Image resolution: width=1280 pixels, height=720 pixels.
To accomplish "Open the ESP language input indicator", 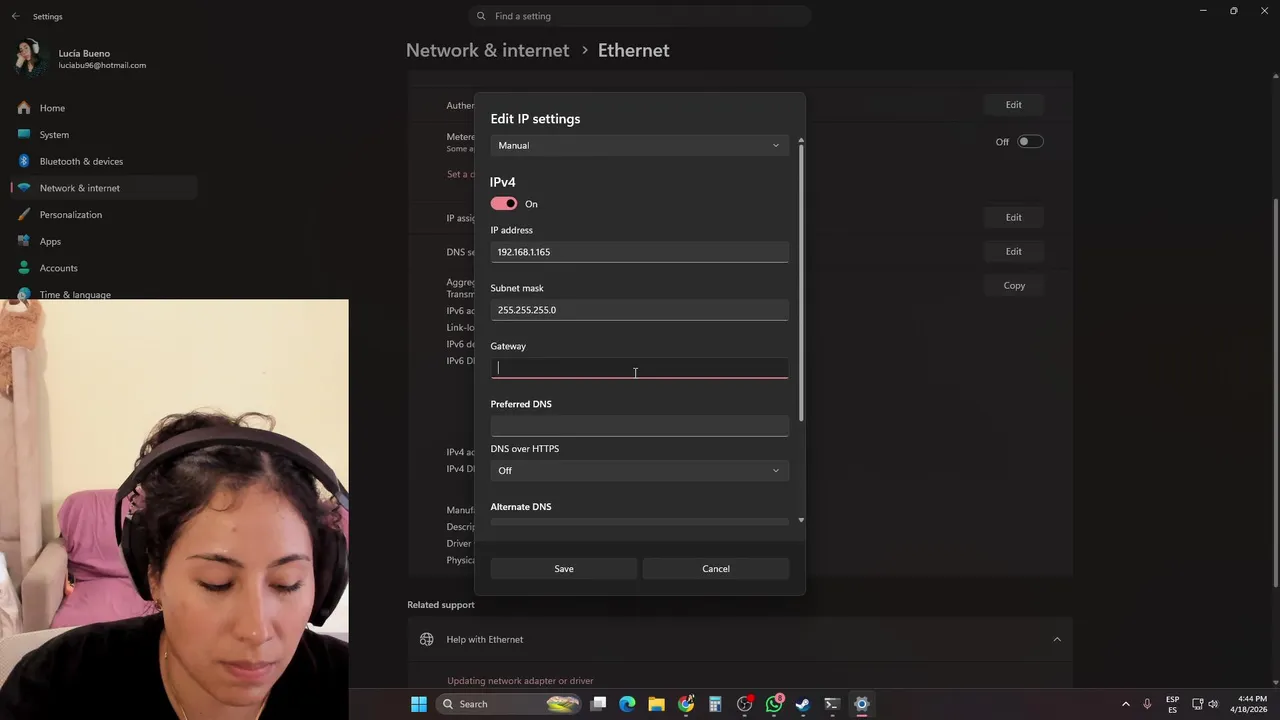I will (1172, 704).
